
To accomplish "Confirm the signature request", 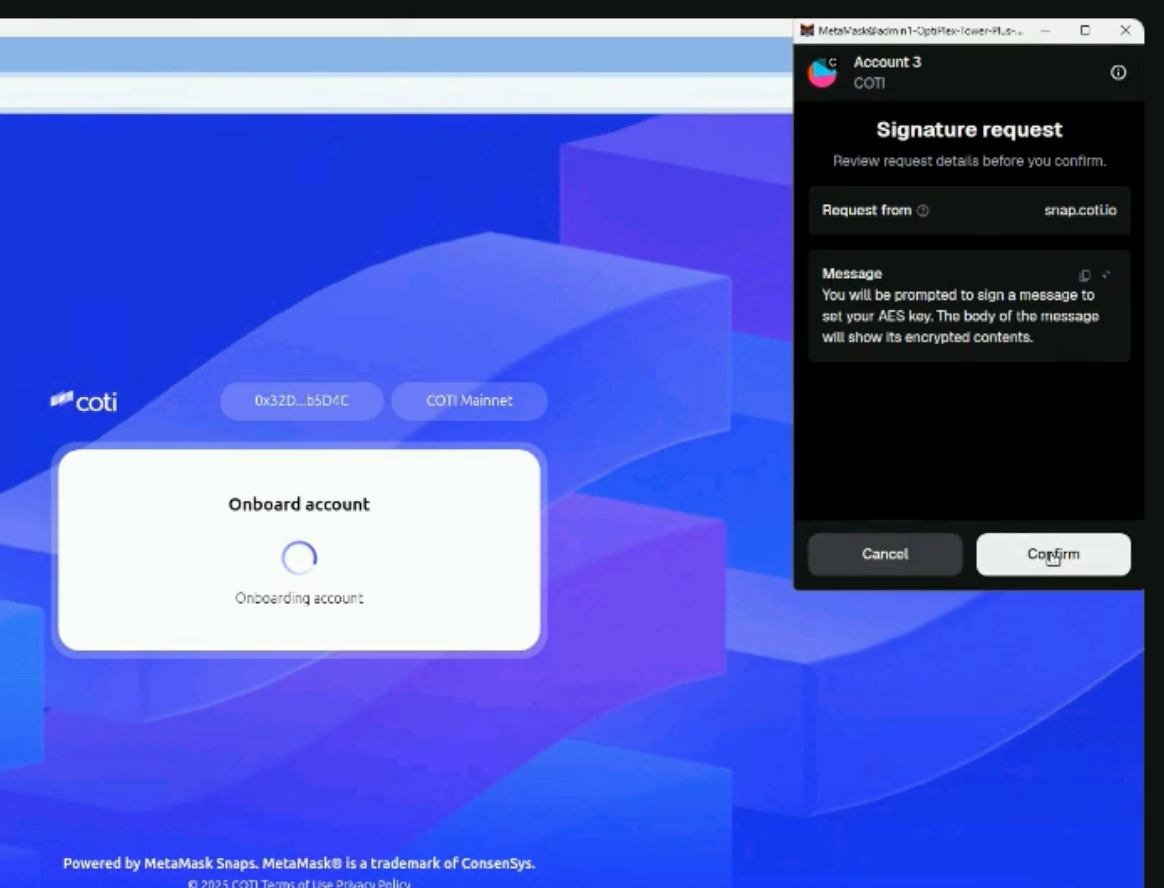I will [x=1053, y=554].
